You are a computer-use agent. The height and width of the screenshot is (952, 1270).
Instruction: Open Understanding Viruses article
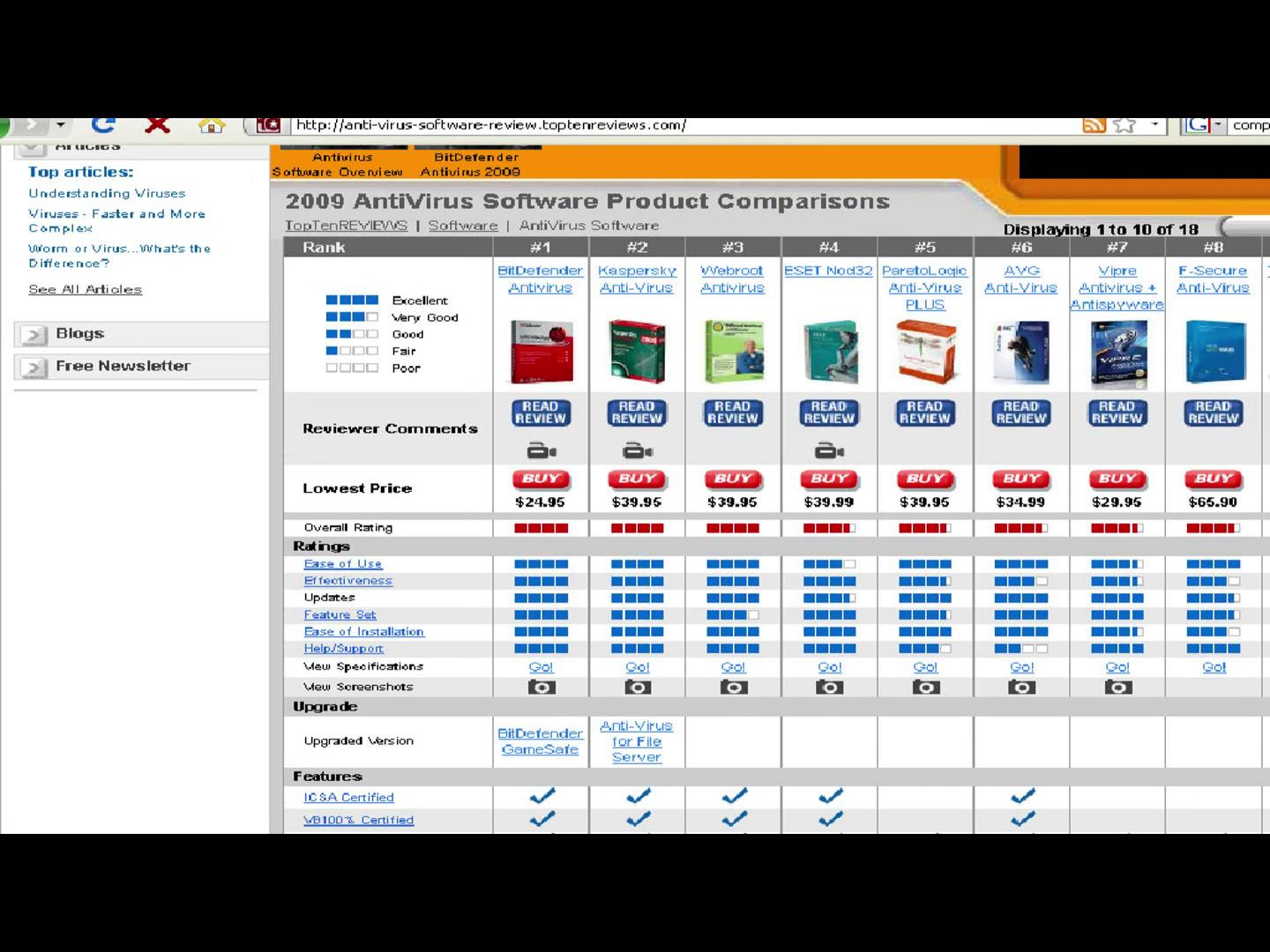point(107,193)
